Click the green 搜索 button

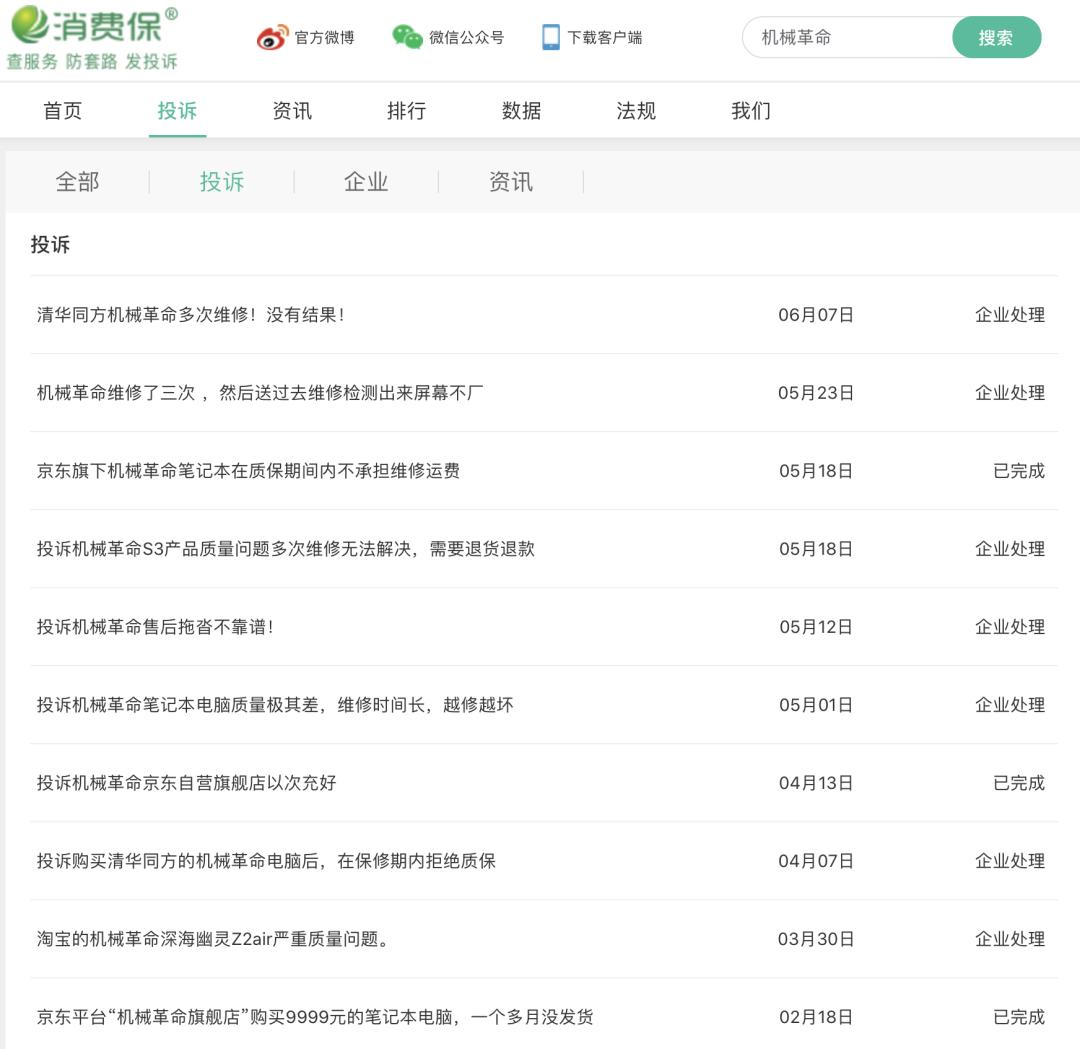(996, 37)
